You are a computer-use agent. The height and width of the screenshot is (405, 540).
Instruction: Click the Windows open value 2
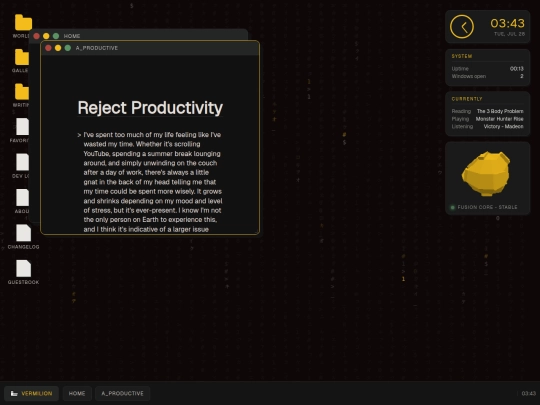tap(522, 76)
